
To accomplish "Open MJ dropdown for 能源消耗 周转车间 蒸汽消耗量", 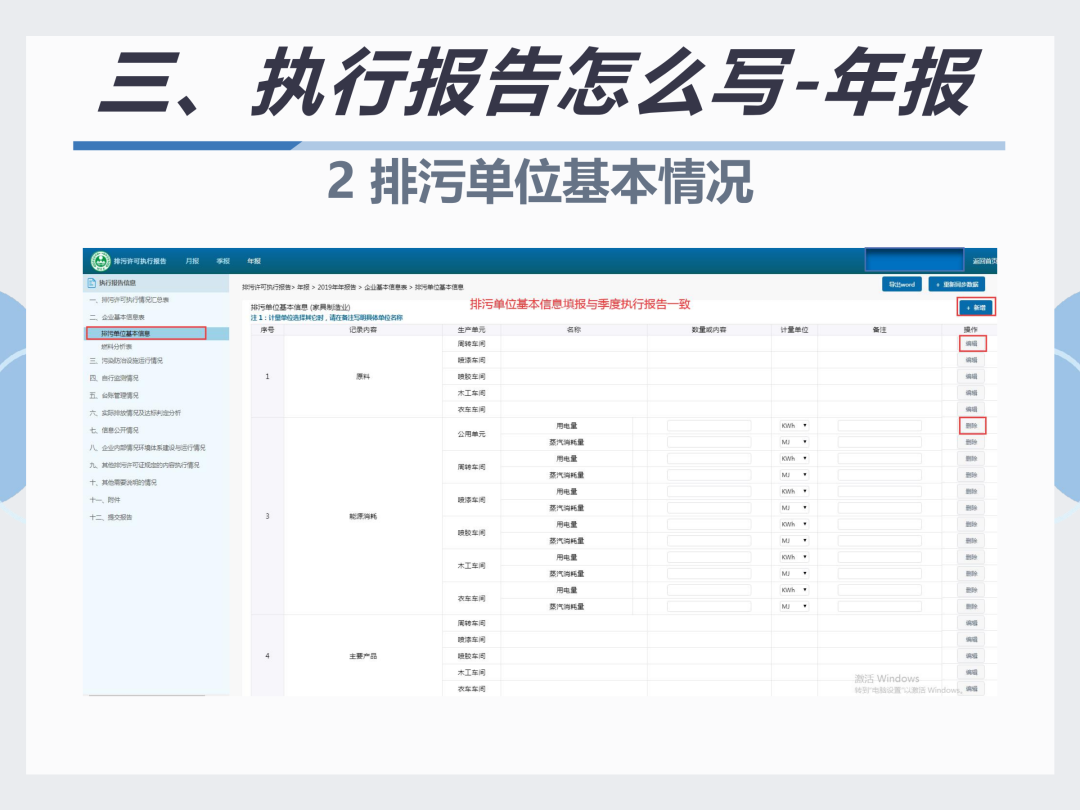I will pos(794,475).
